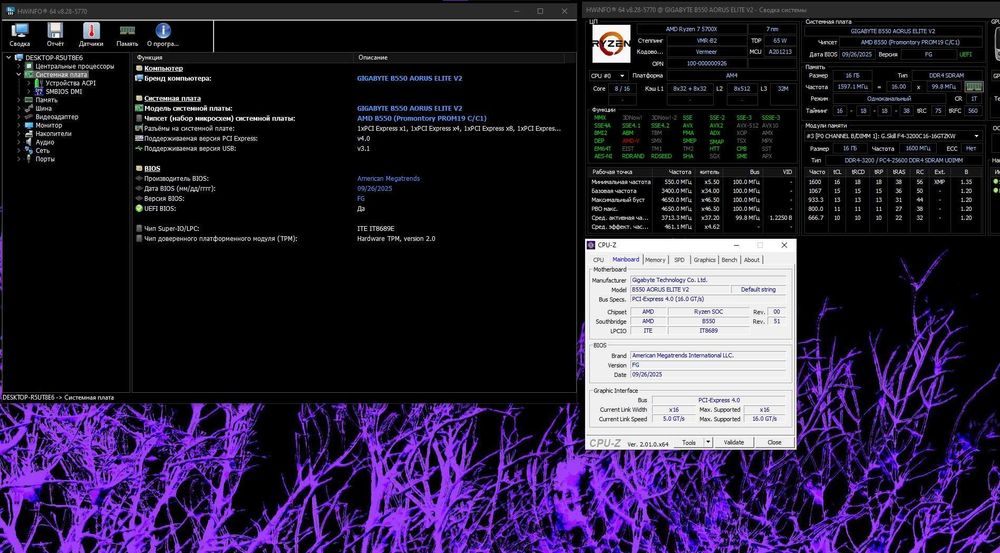The height and width of the screenshot is (553, 1000).
Task: Expand the Сеть tree node
Action: 19,151
